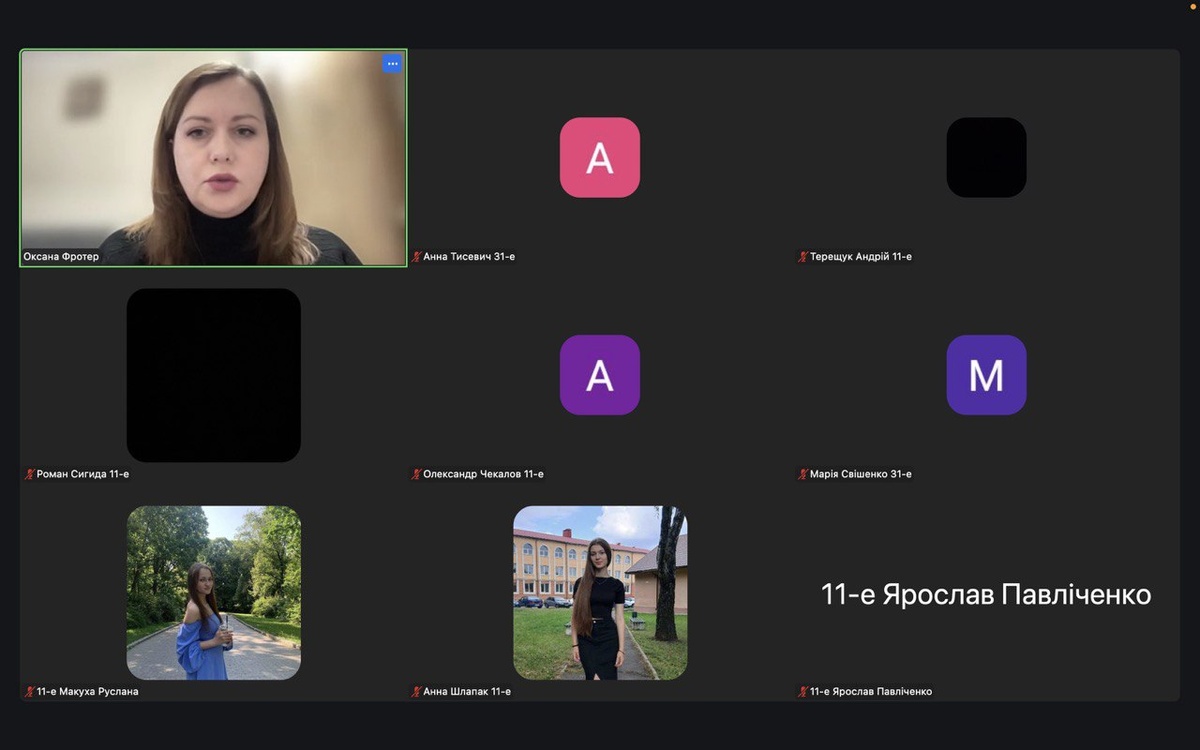Select Анна Тисевич's pink "A" avatar
This screenshot has height=750, width=1200.
click(x=599, y=157)
